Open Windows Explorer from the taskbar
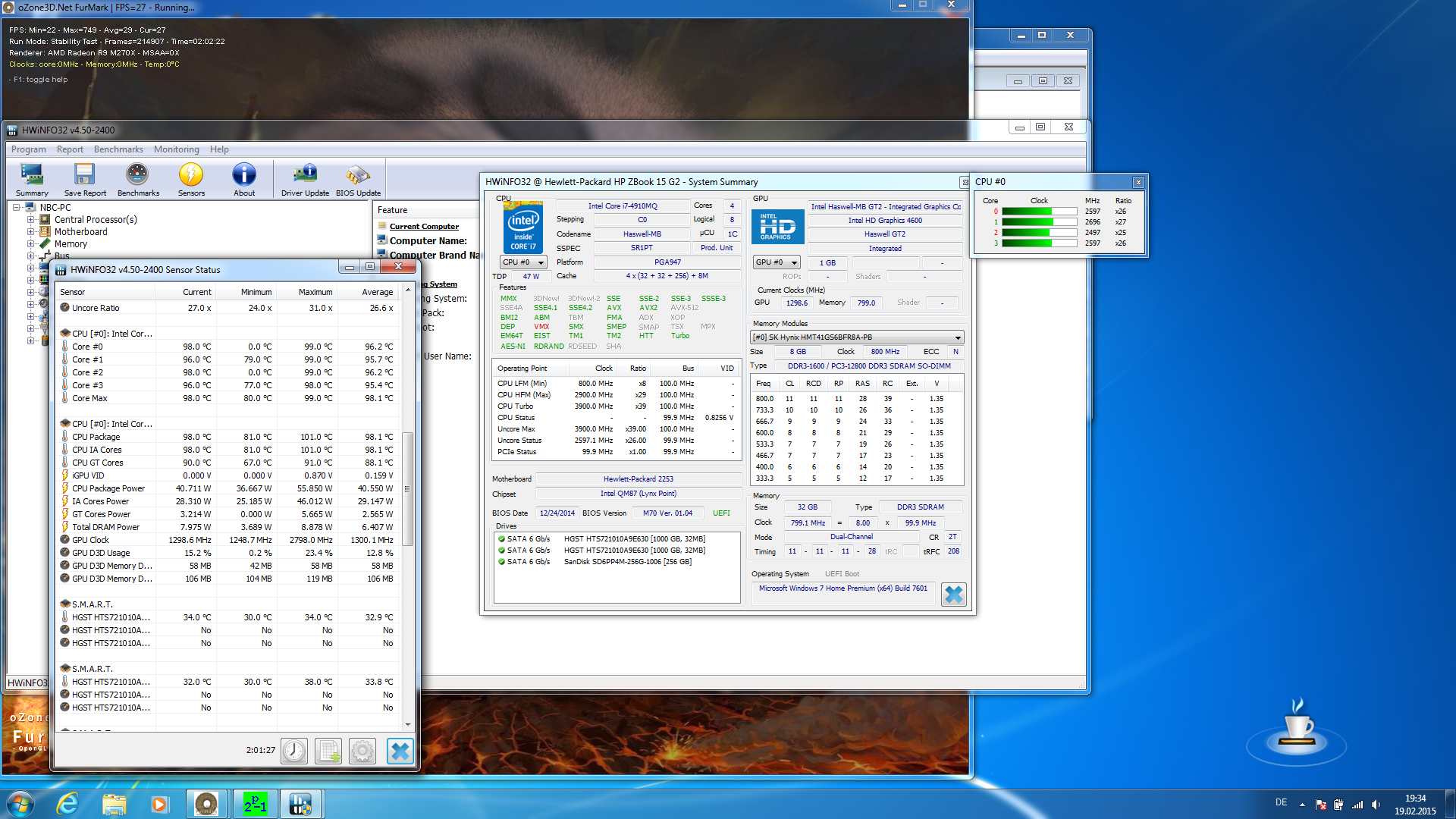This screenshot has width=1456, height=819. (114, 804)
